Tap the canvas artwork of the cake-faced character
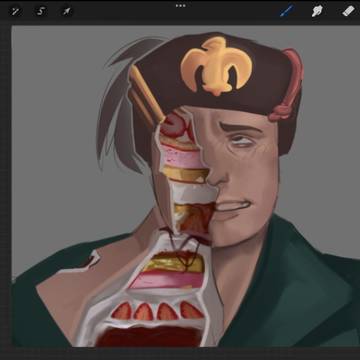The width and height of the screenshot is (360, 360). coord(186,187)
